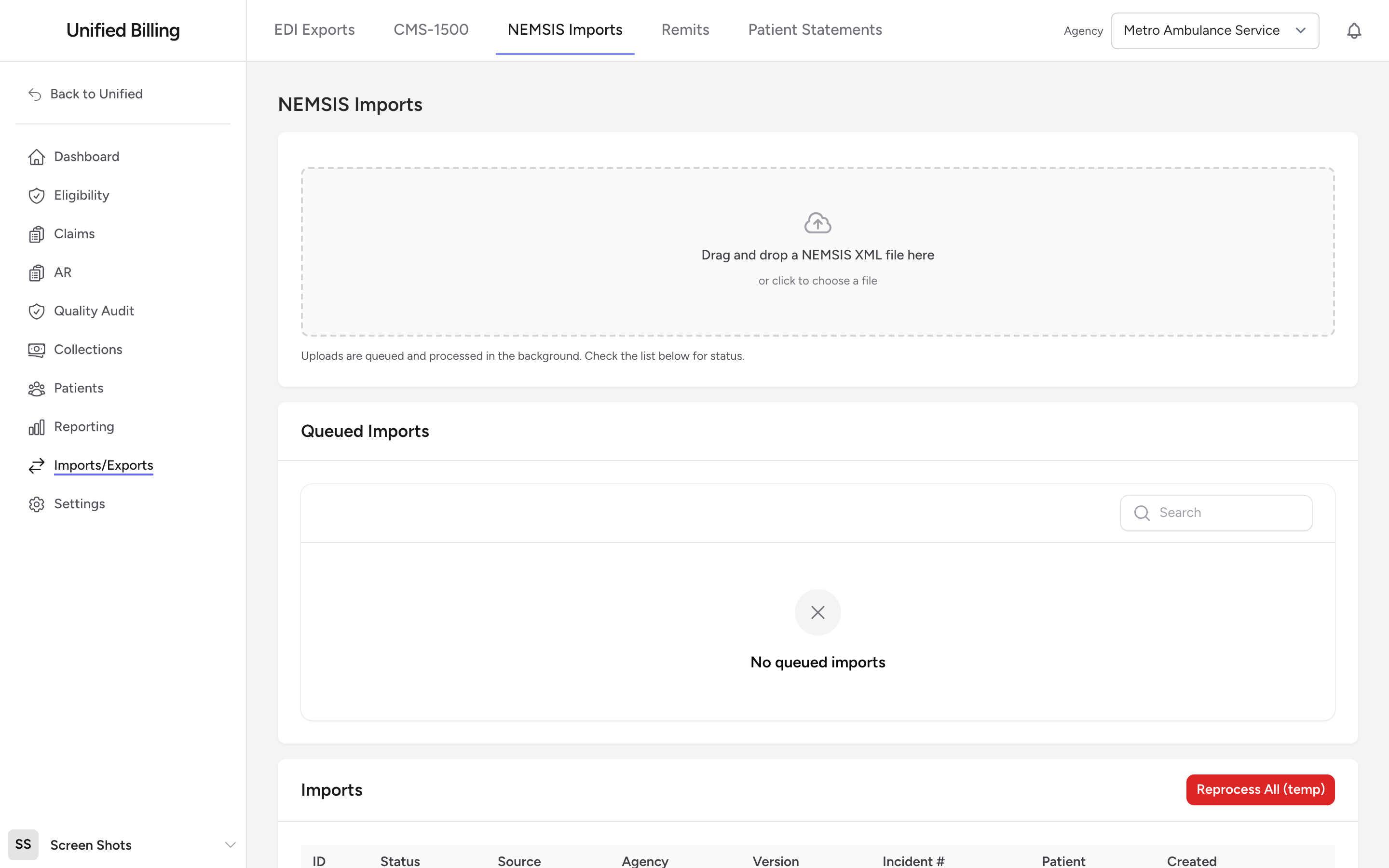Open the Remits tab

[x=685, y=30]
